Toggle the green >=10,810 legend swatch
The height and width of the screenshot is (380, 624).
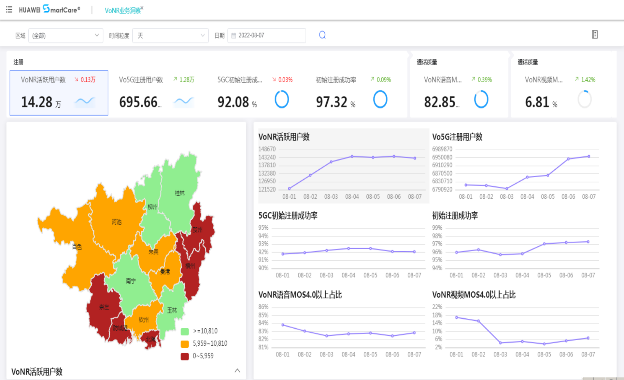185,331
